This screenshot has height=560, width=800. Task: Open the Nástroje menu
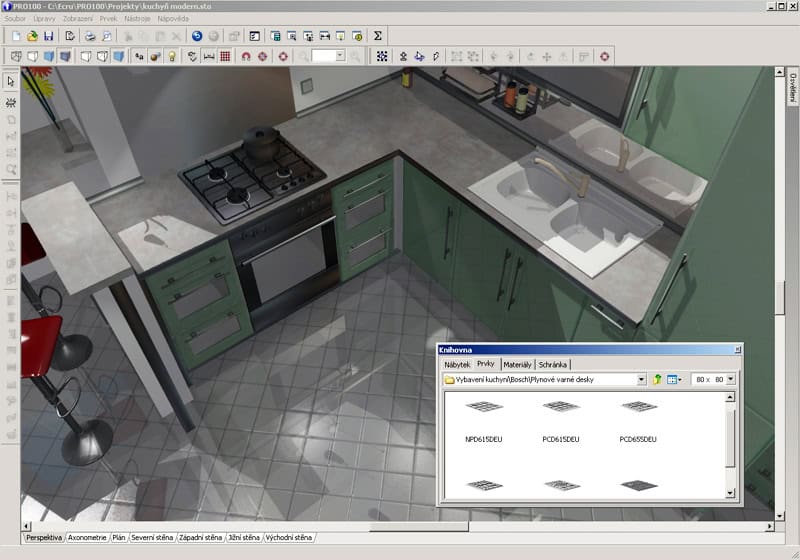coord(138,19)
